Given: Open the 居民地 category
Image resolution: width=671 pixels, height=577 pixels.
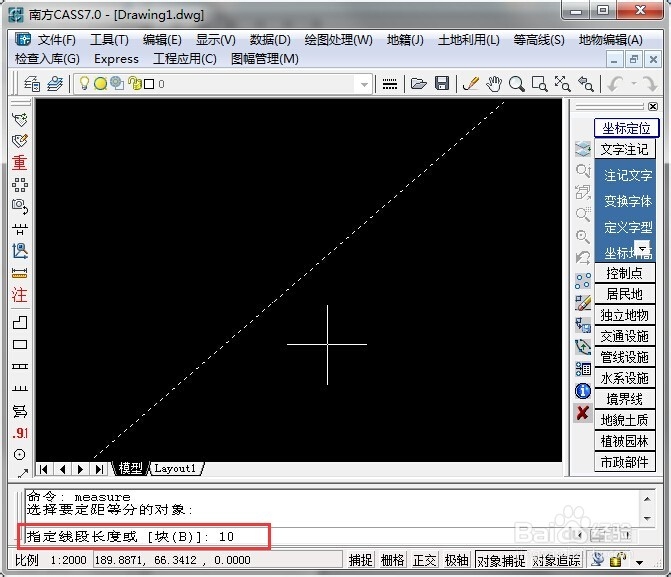Looking at the screenshot, I should click(624, 294).
